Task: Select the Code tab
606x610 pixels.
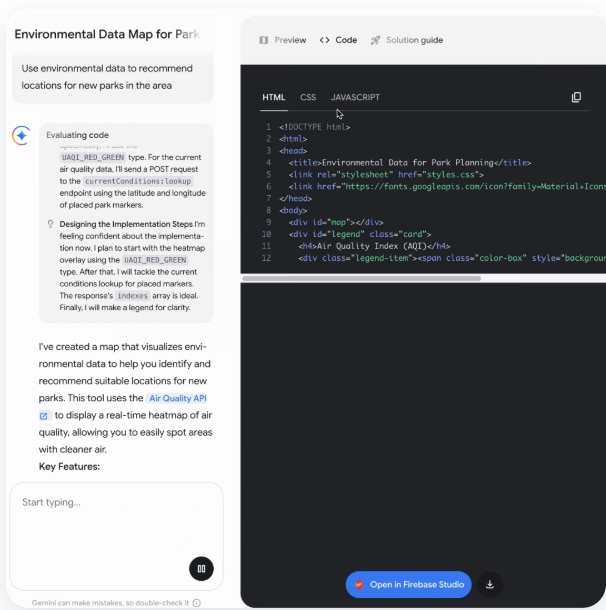Action: point(338,40)
